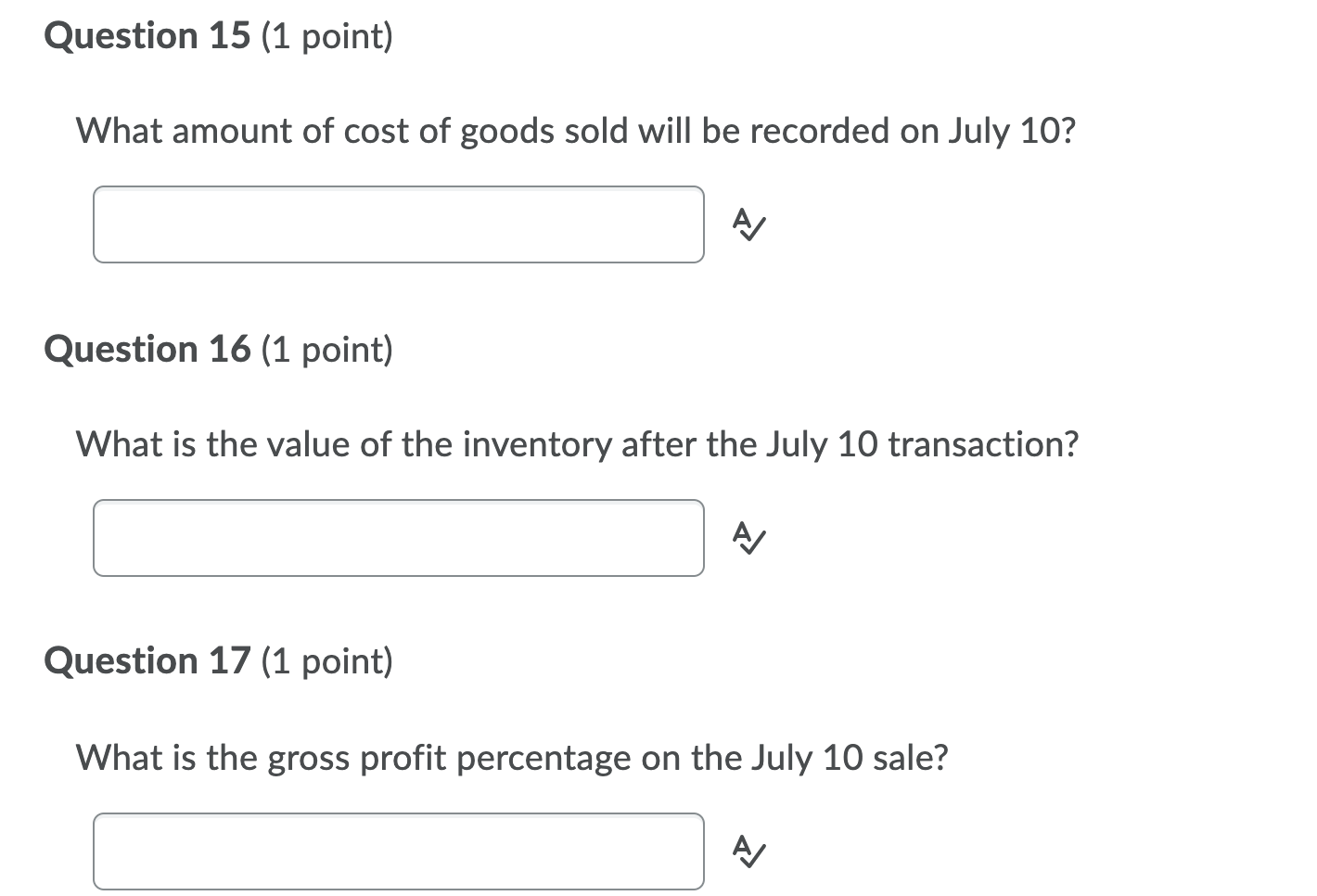Select the gross profit percentage answer field
This screenshot has height=896, width=1317.
[x=397, y=851]
